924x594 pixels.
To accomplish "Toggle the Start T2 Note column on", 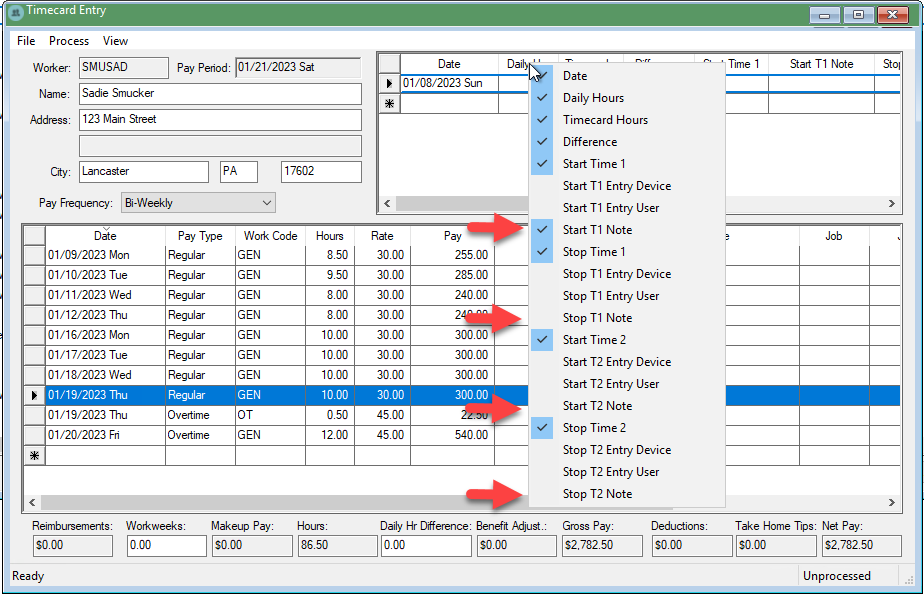I will (x=597, y=406).
